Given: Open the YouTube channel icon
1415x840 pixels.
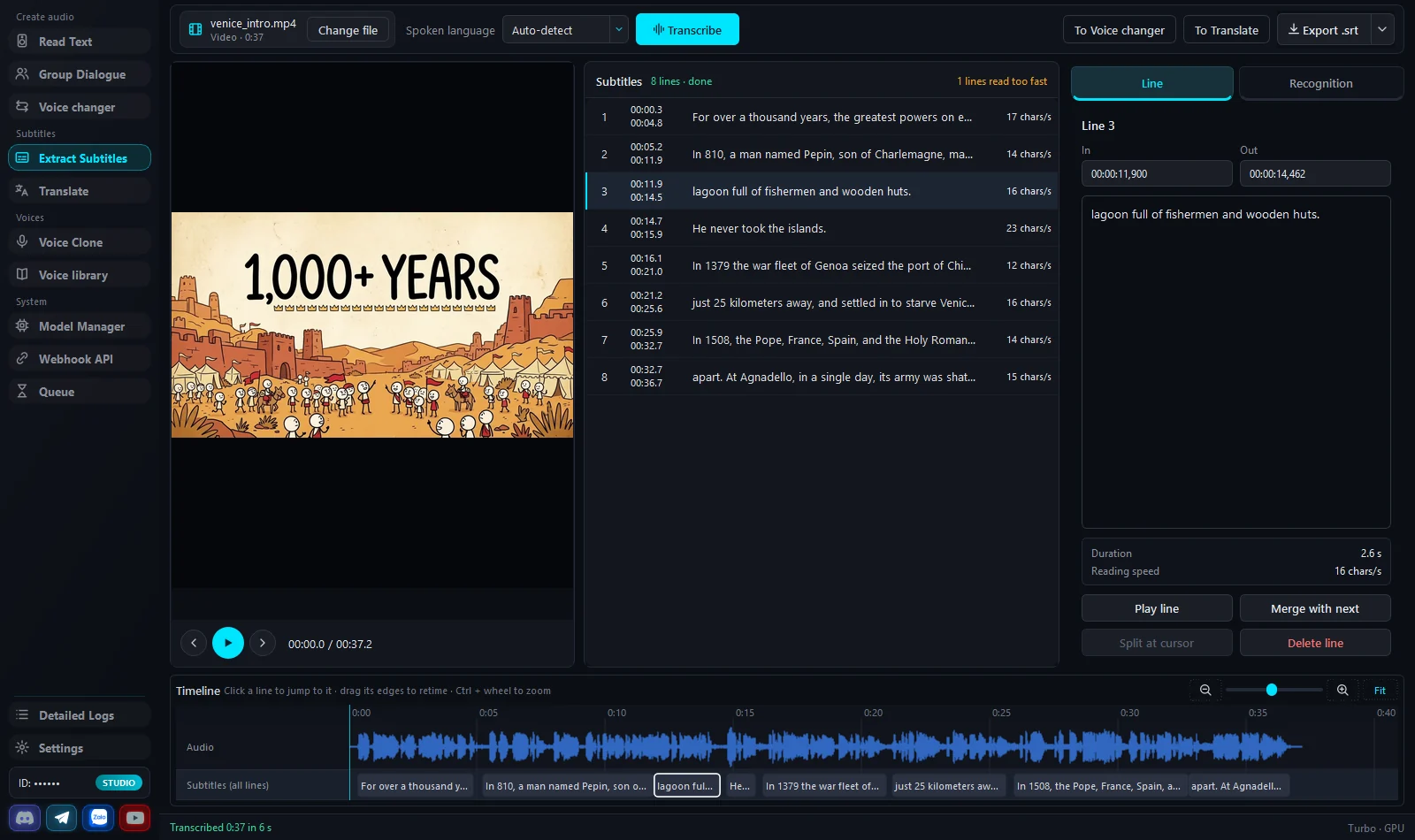Looking at the screenshot, I should point(135,818).
